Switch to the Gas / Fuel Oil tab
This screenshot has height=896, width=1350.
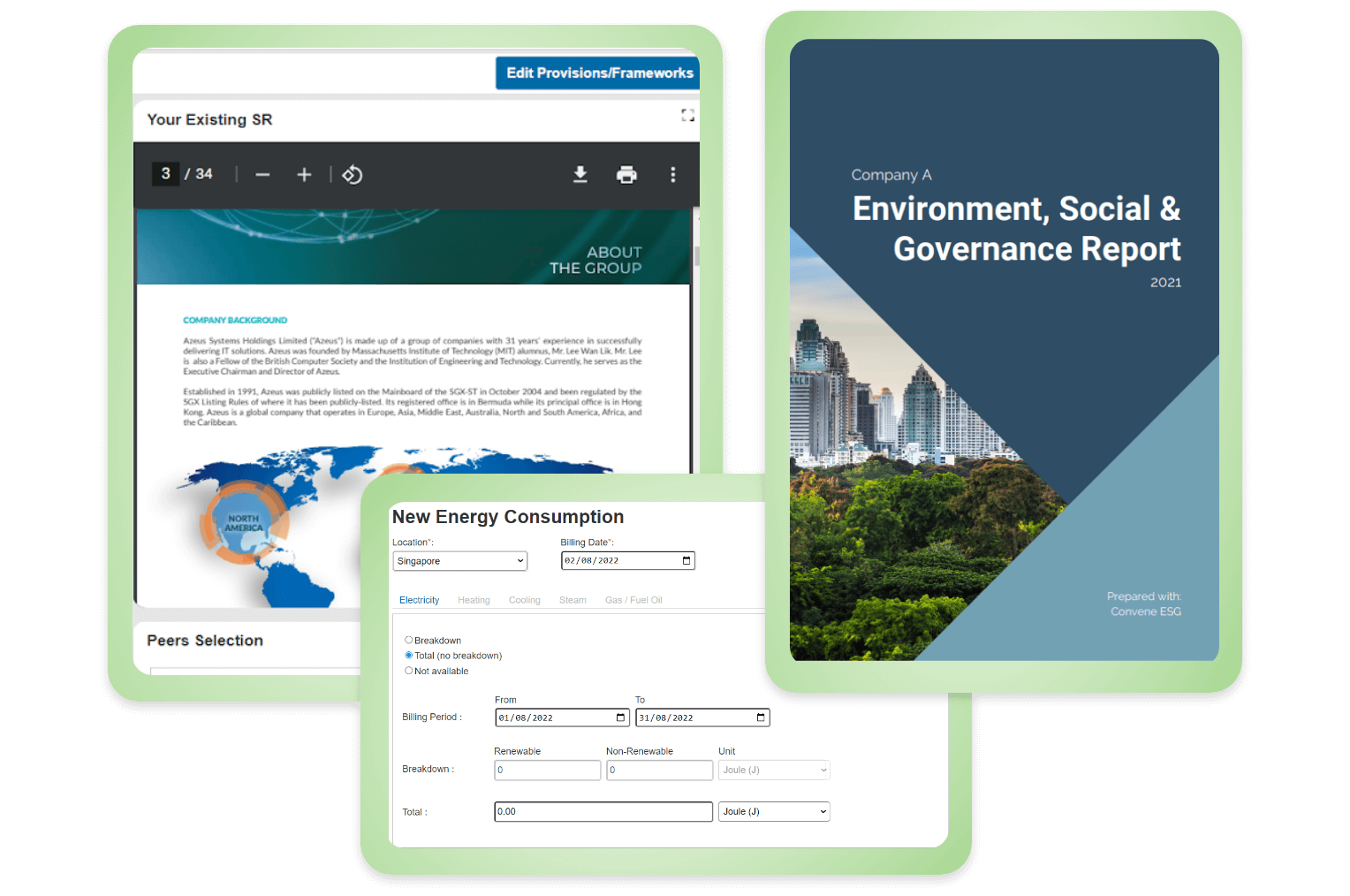(x=633, y=600)
